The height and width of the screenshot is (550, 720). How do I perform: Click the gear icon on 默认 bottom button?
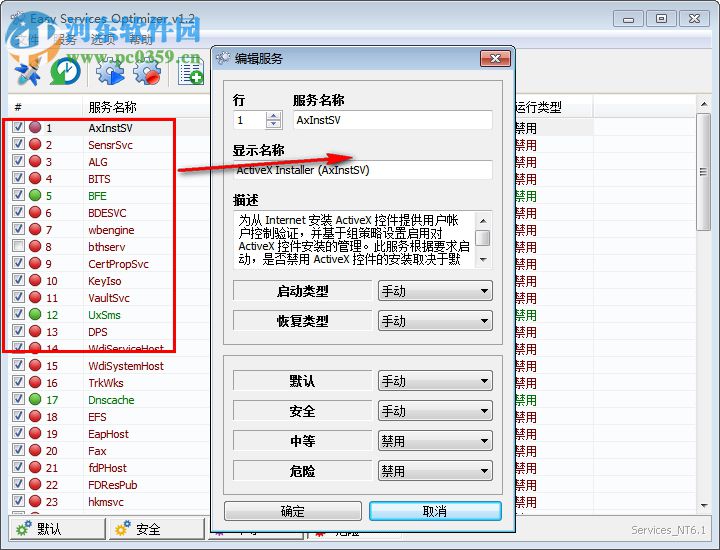coord(24,528)
